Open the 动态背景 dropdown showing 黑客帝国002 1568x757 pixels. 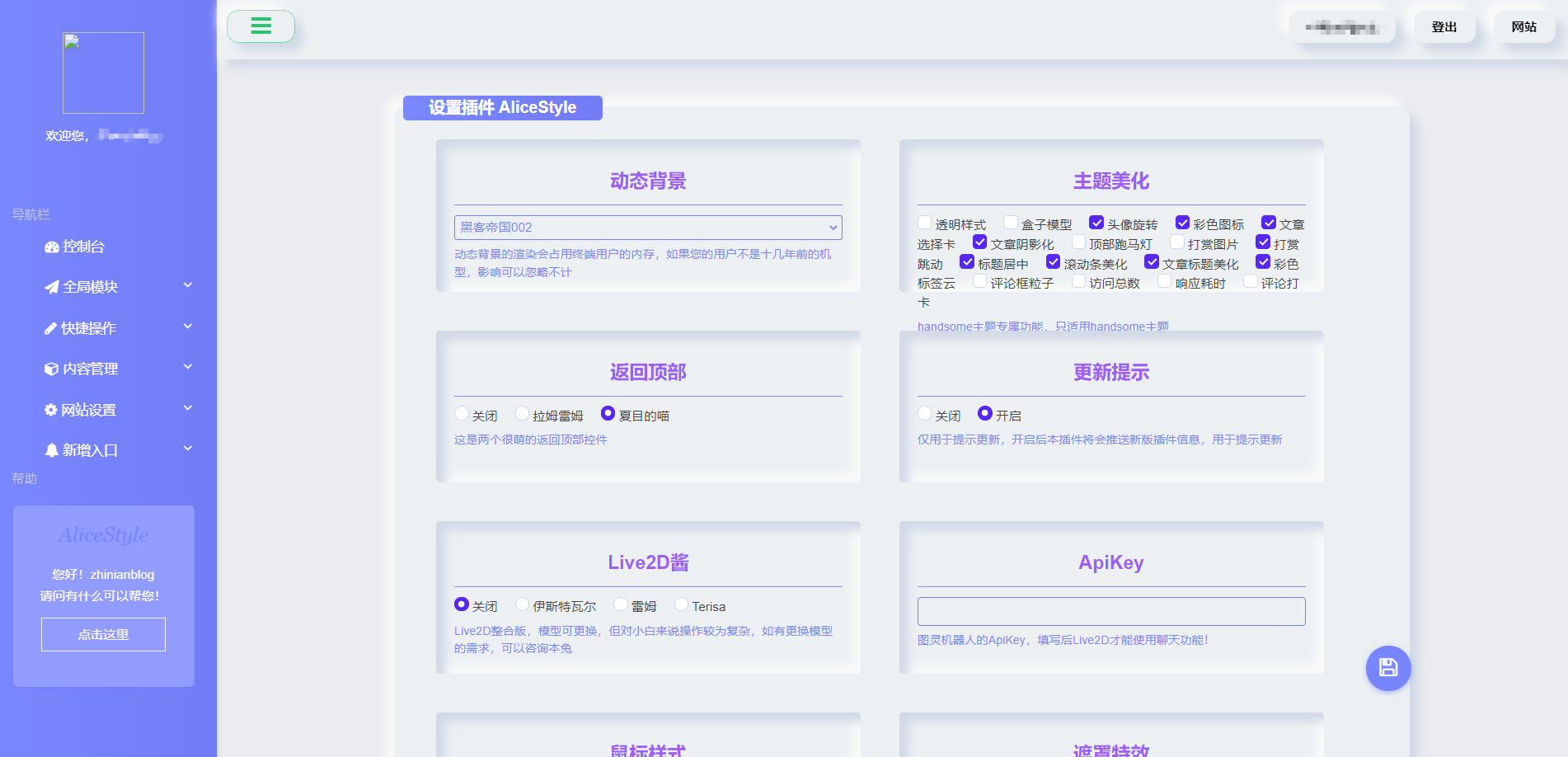click(648, 228)
